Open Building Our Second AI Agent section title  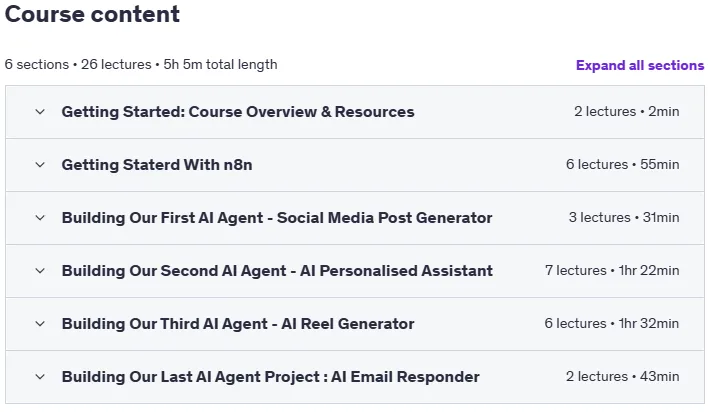(277, 271)
